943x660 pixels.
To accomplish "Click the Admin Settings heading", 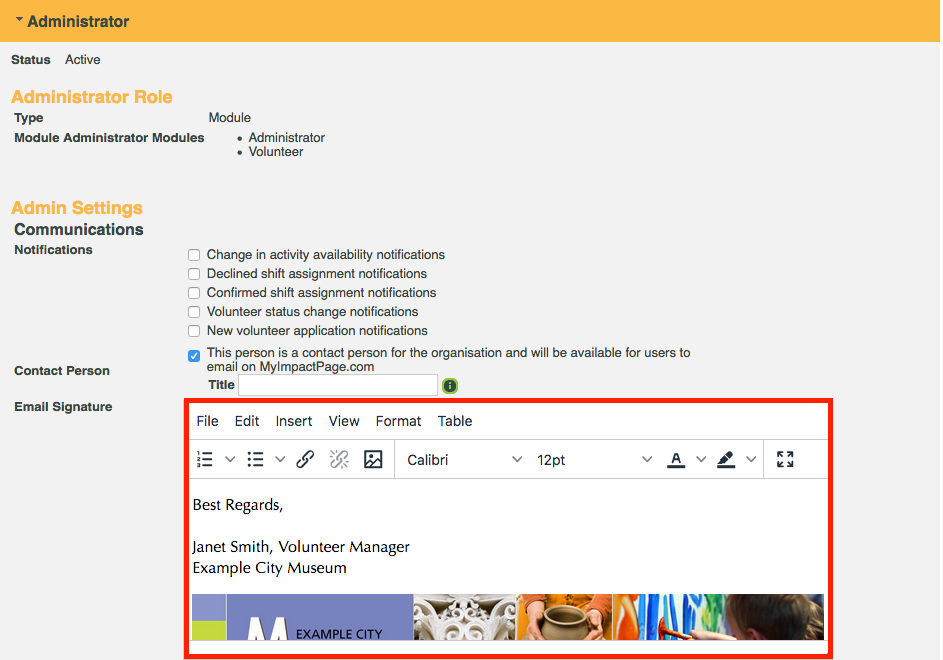I will pos(77,208).
